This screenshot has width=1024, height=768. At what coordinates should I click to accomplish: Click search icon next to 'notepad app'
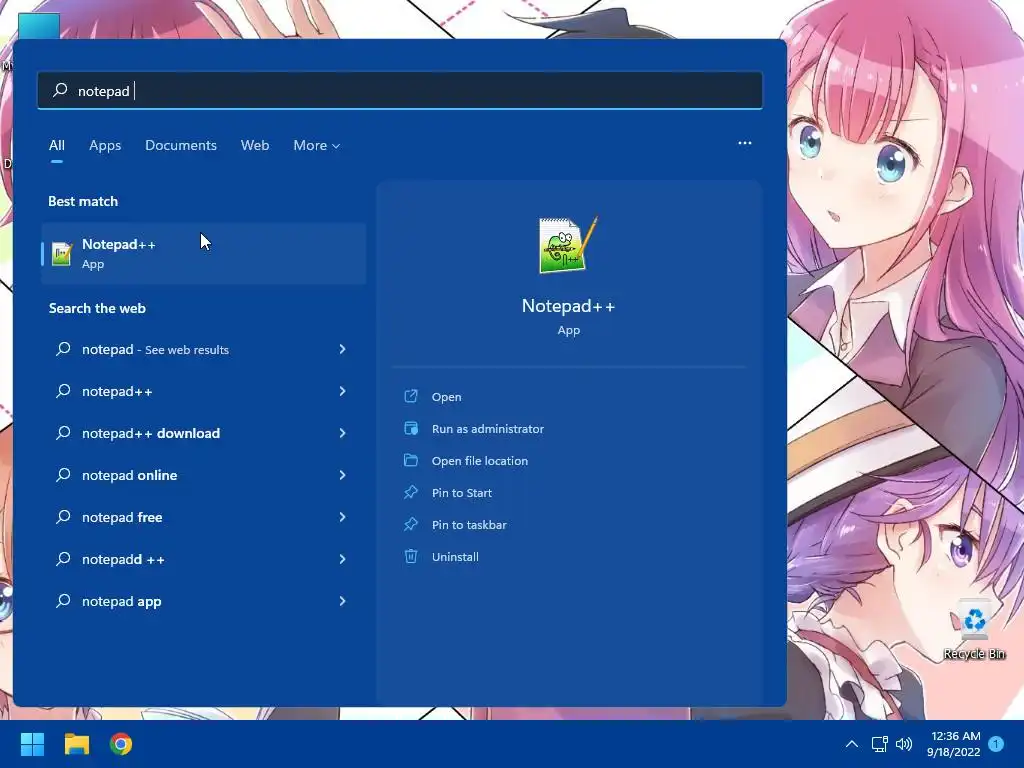63,601
